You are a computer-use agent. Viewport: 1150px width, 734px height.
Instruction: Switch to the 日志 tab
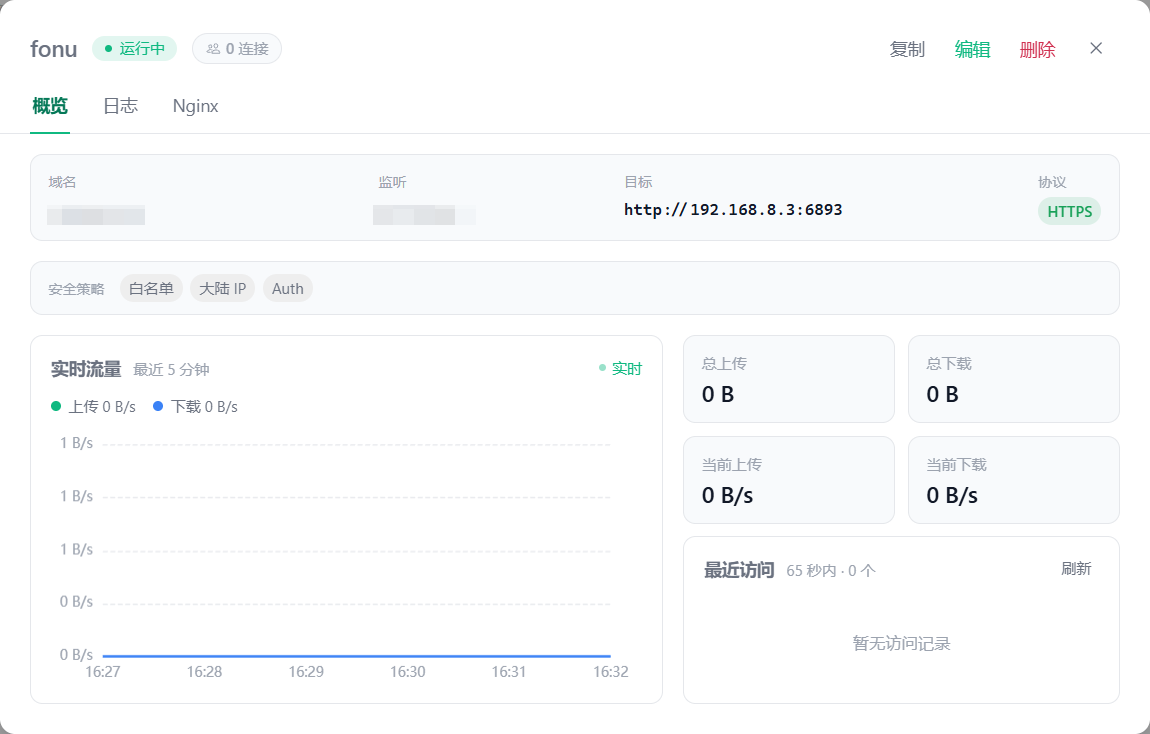click(120, 106)
